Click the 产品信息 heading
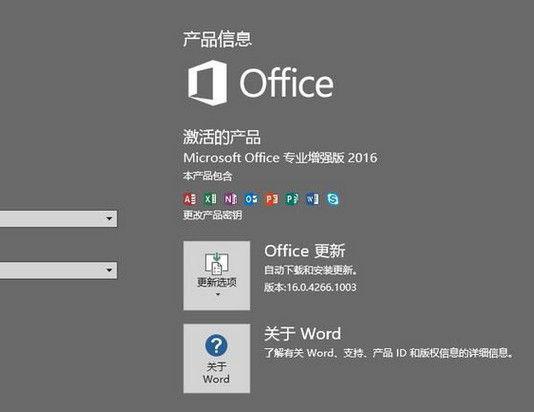 coord(217,39)
